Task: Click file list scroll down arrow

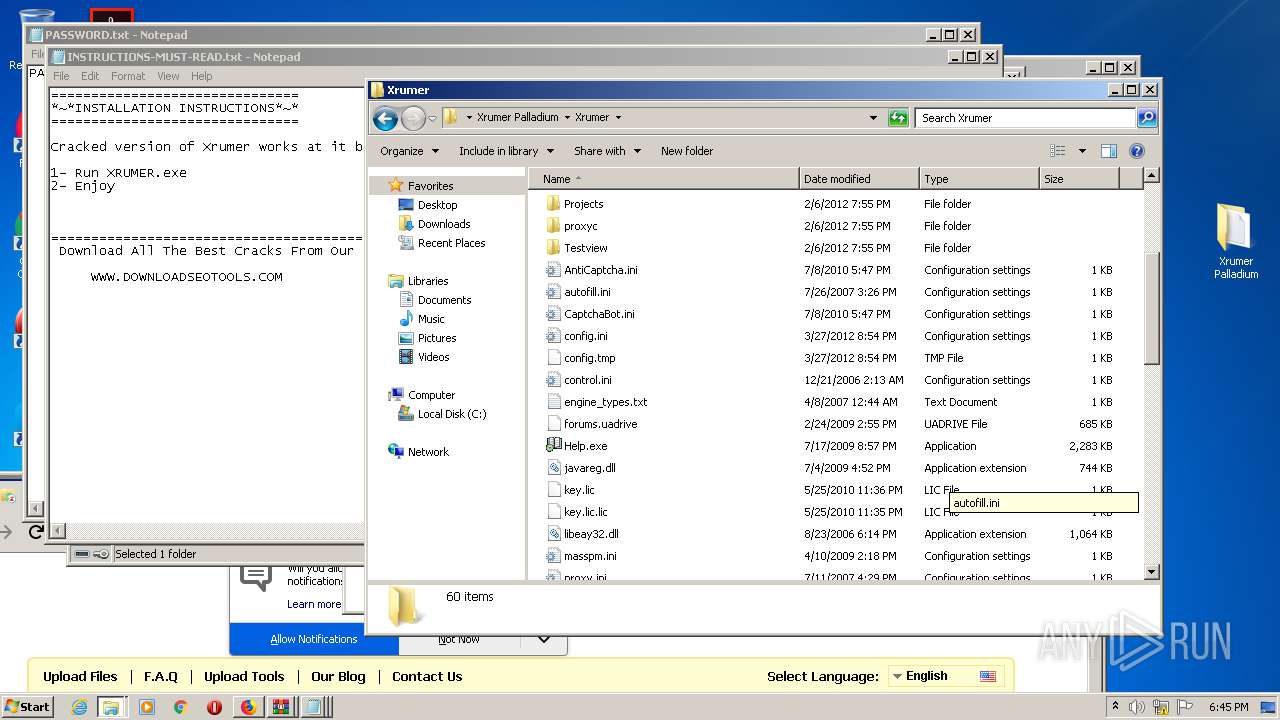Action: (x=1151, y=572)
